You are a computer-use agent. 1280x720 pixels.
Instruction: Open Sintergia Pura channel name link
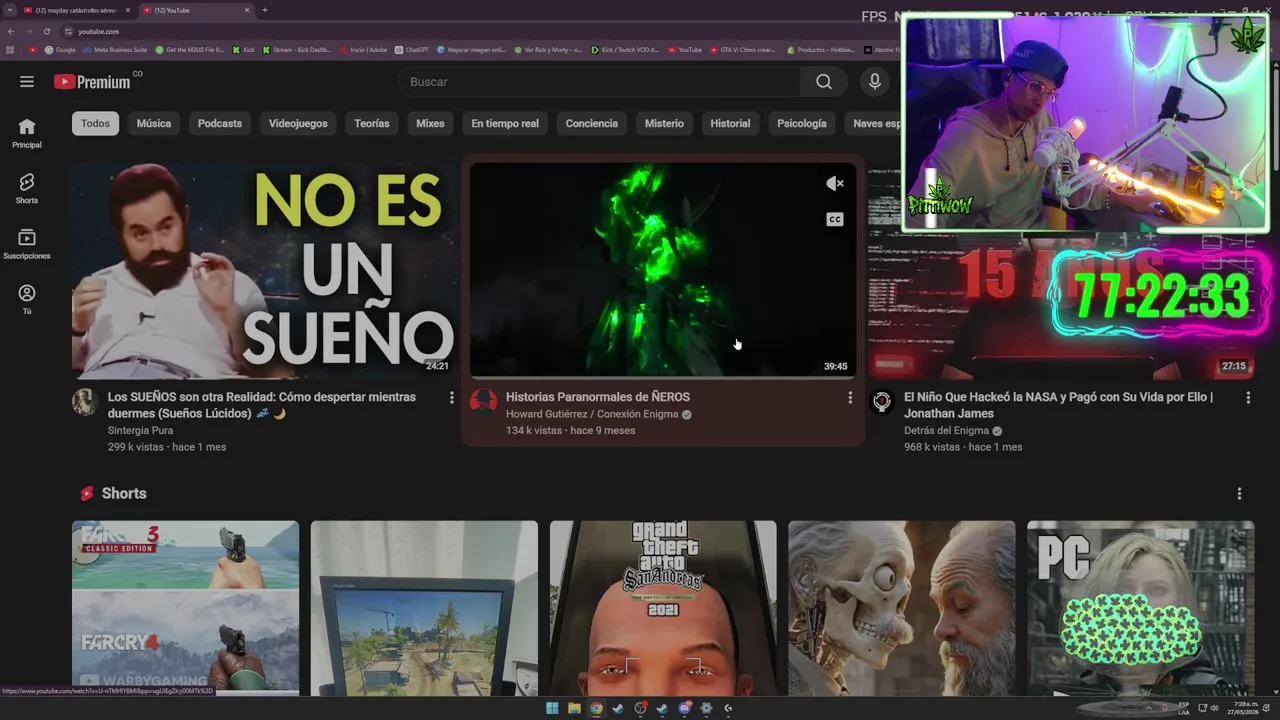tap(140, 430)
